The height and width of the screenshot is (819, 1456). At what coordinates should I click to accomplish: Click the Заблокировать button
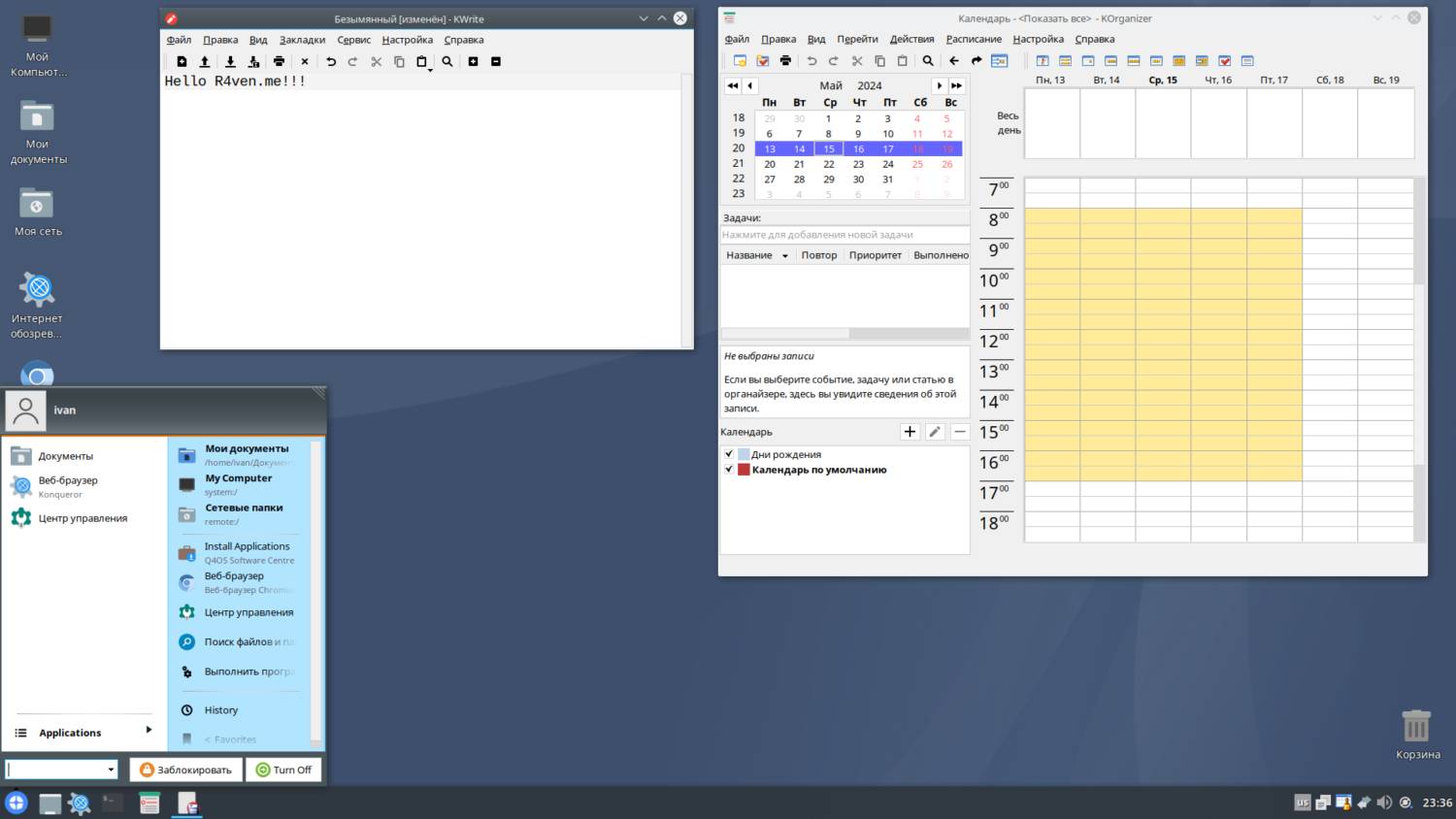186,770
